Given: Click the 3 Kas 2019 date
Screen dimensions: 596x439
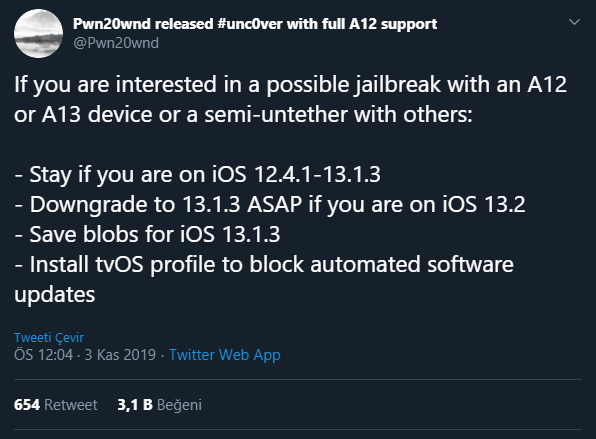Looking at the screenshot, I should [120, 355].
